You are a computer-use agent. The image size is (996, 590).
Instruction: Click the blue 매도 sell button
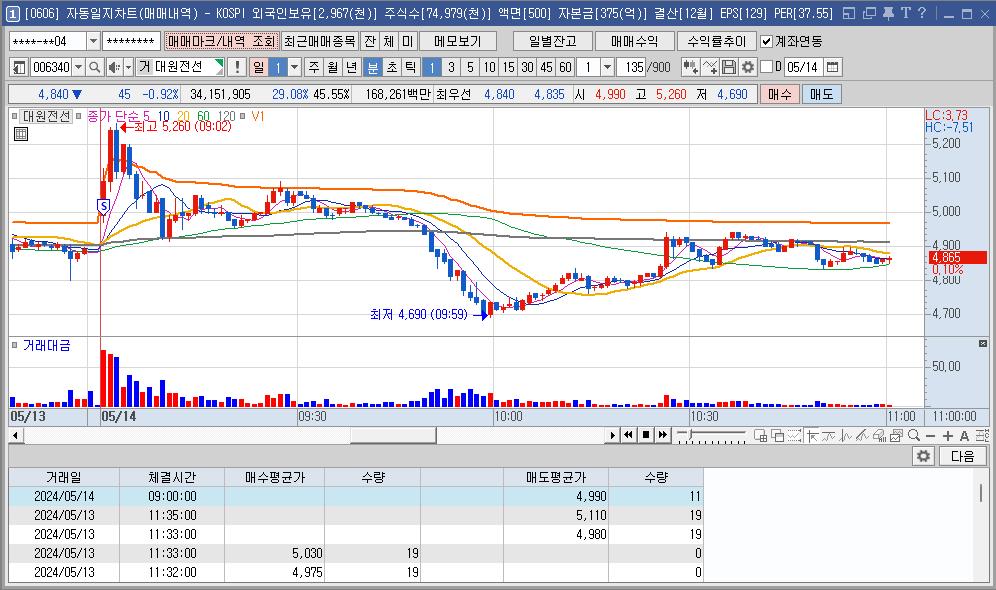point(821,94)
